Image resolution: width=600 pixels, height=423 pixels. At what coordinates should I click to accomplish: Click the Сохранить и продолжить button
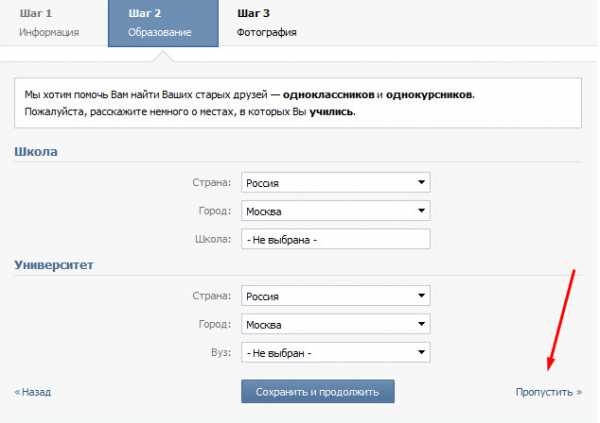(318, 392)
